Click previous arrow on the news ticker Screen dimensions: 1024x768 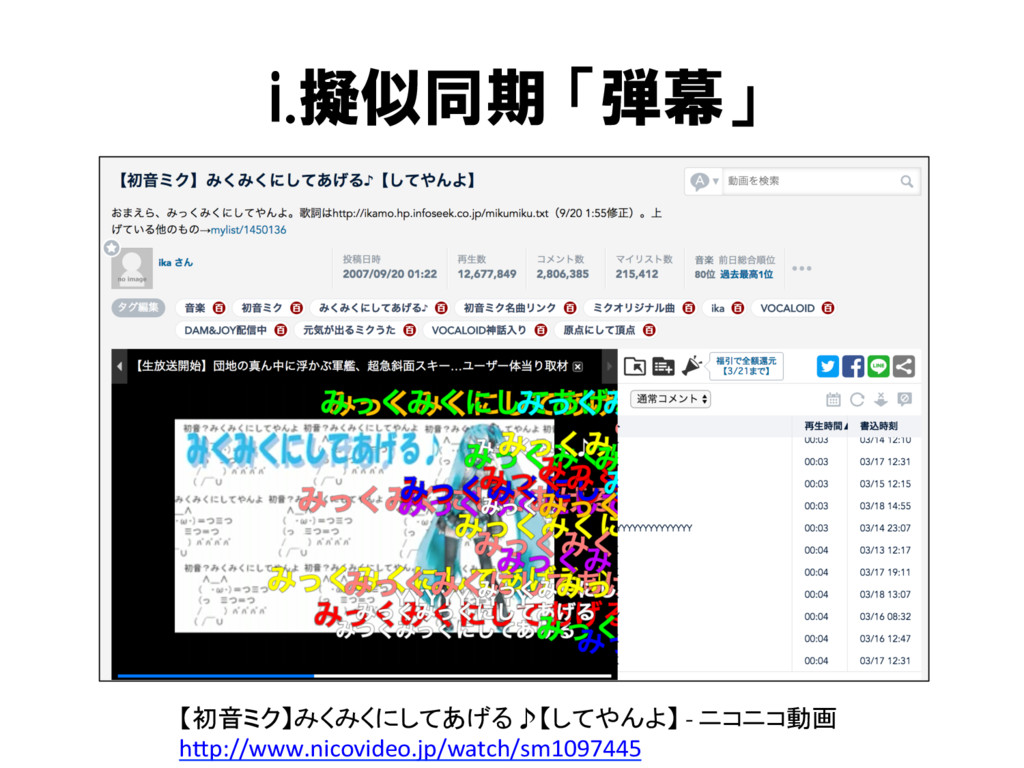120,366
